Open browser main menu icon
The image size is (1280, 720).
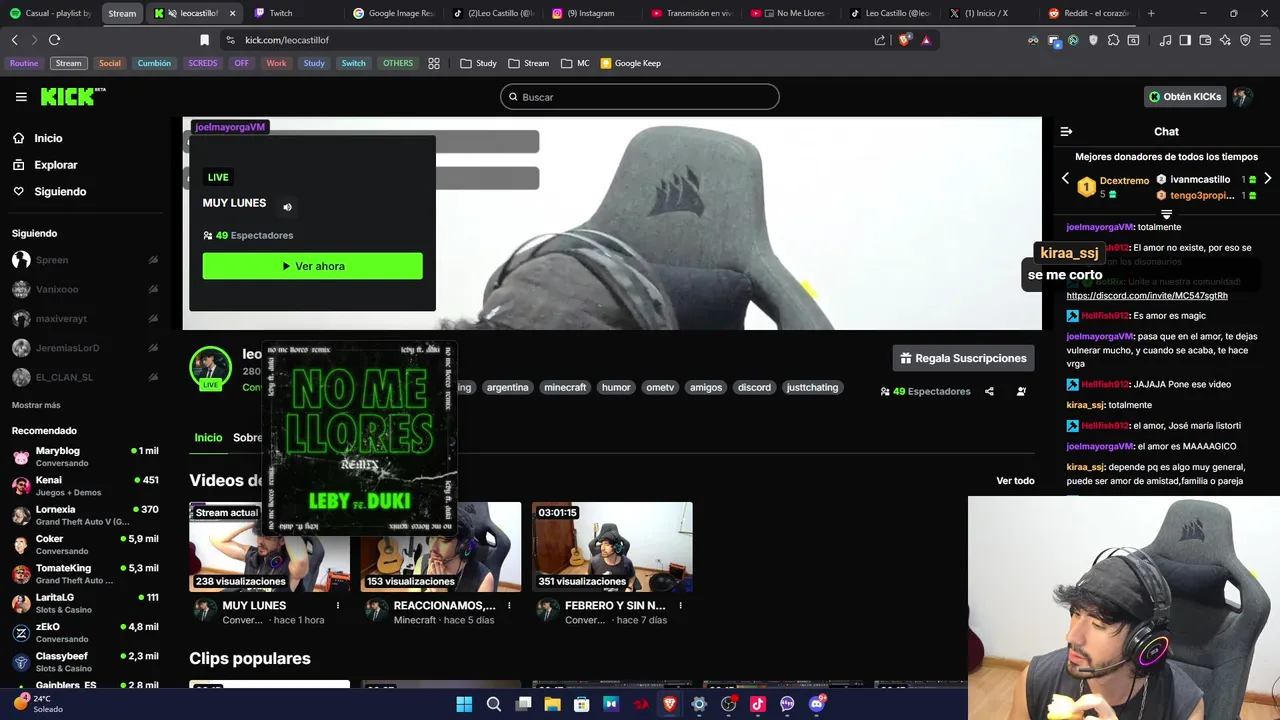(1265, 40)
